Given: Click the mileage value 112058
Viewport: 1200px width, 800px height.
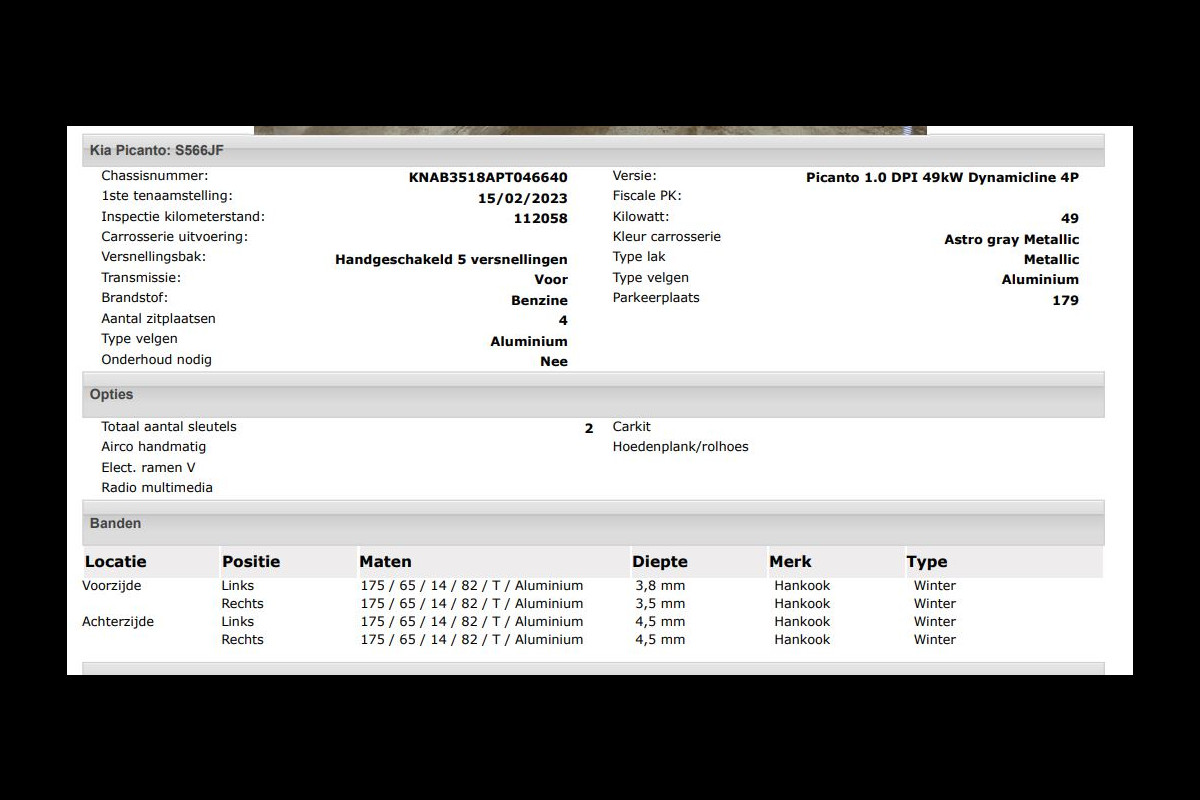Looking at the screenshot, I should pyautogui.click(x=540, y=219).
